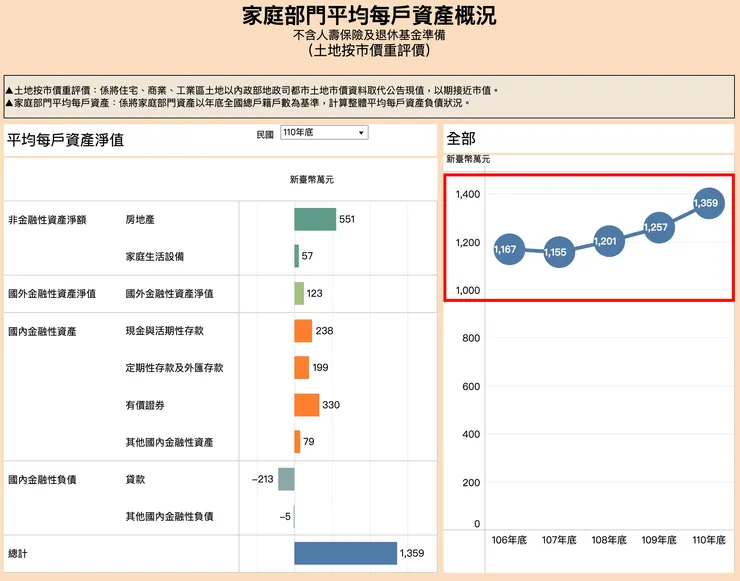This screenshot has width=740, height=581.
Task: Open the 110年底 year dropdown
Action: [x=324, y=133]
